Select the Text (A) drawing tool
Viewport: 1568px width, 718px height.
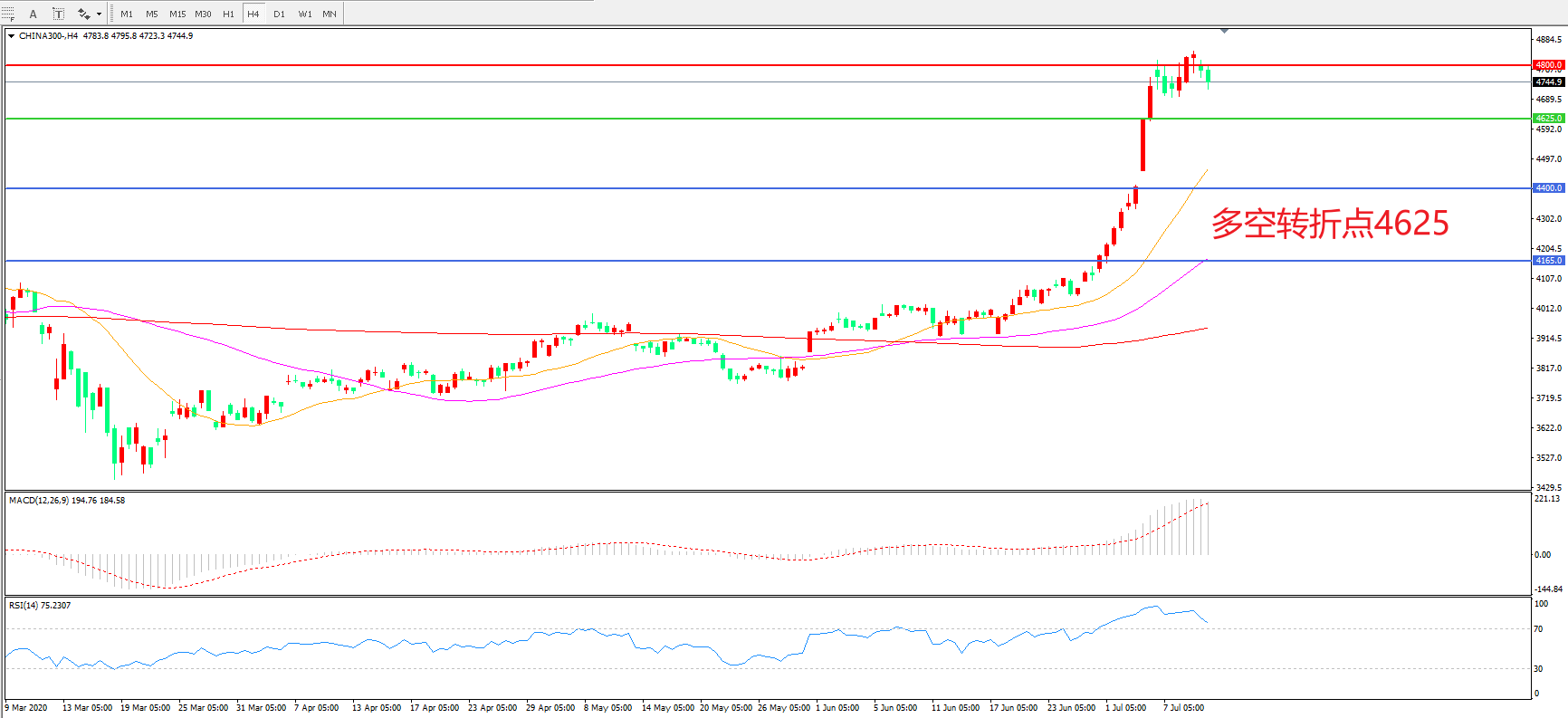pyautogui.click(x=33, y=14)
